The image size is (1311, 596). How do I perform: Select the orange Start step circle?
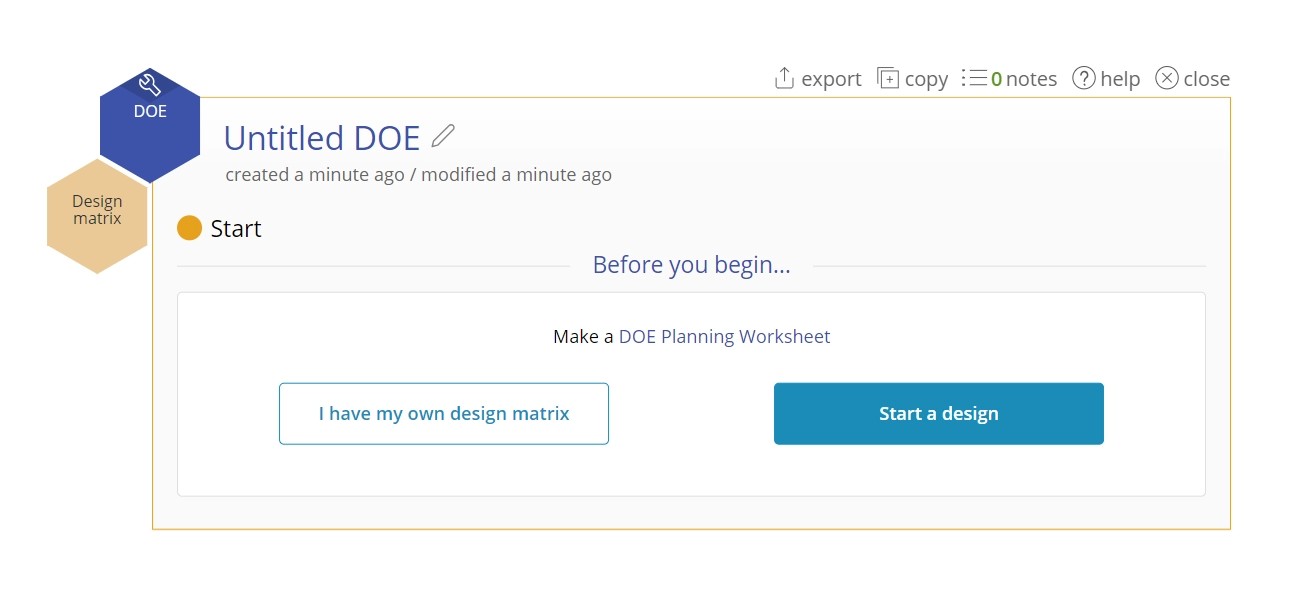[190, 228]
